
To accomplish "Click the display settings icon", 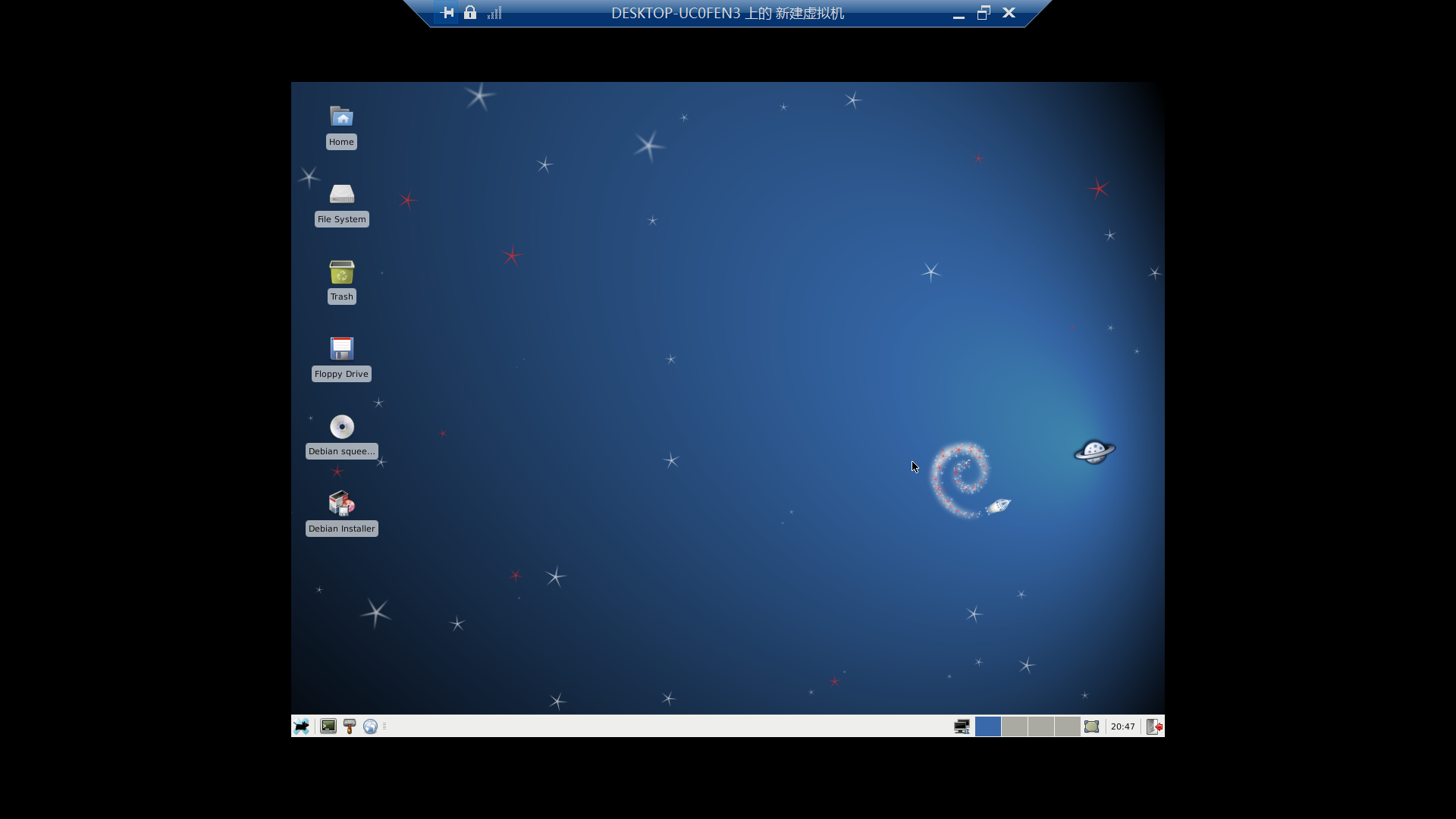I will pos(1091,725).
